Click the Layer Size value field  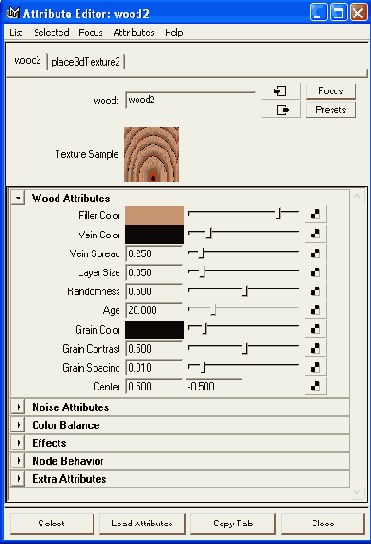pos(154,273)
